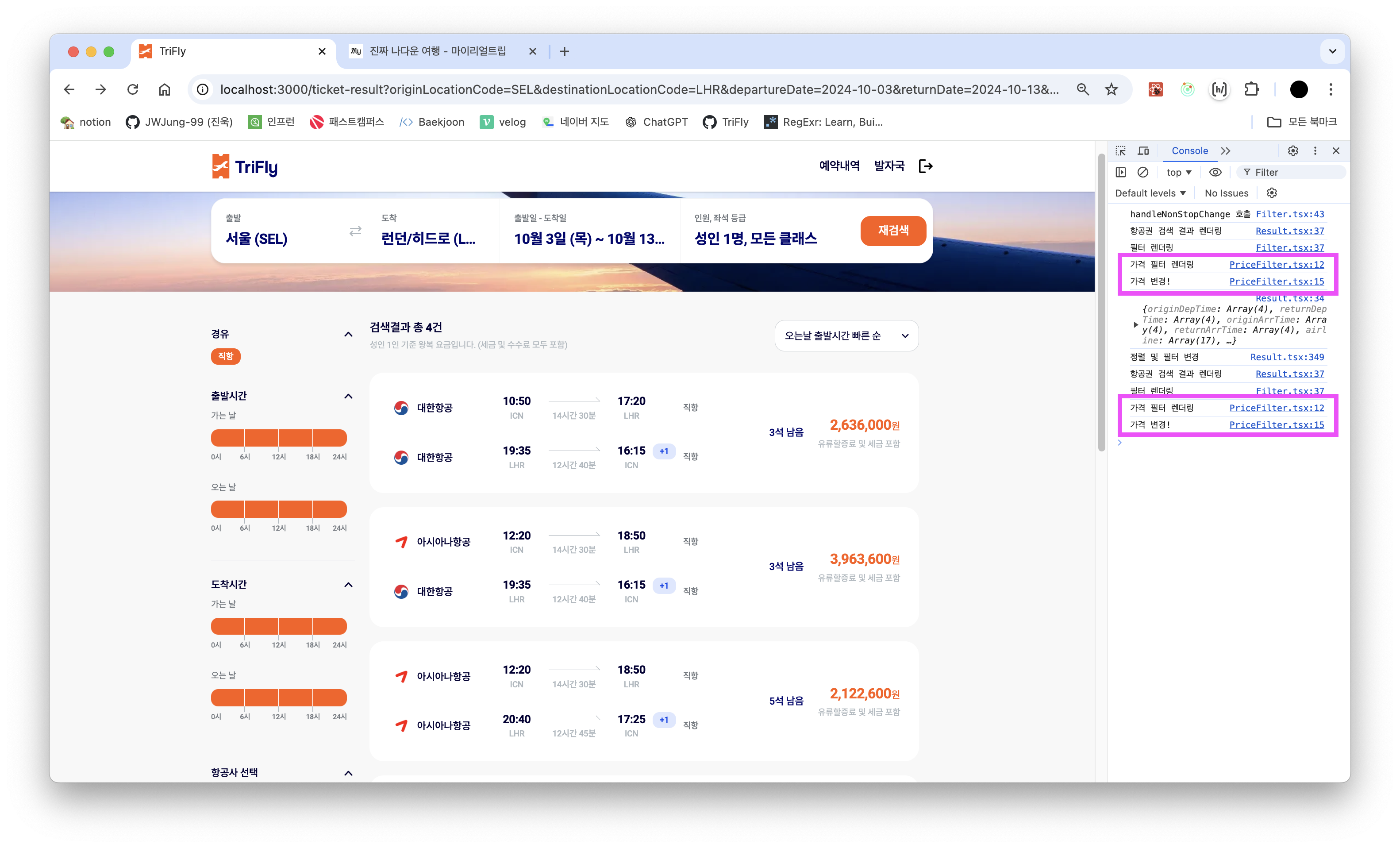This screenshot has width=1400, height=848.
Task: Open the browser extensions puzzle icon
Action: pos(1251,89)
